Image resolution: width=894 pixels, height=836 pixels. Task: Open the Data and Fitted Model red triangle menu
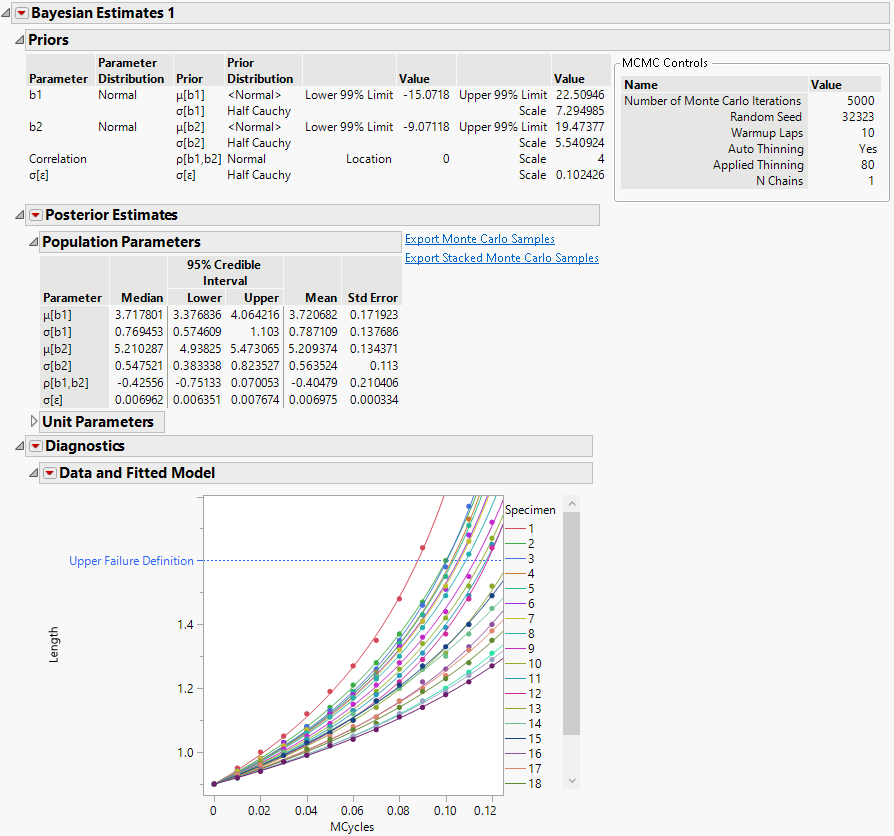coord(49,472)
